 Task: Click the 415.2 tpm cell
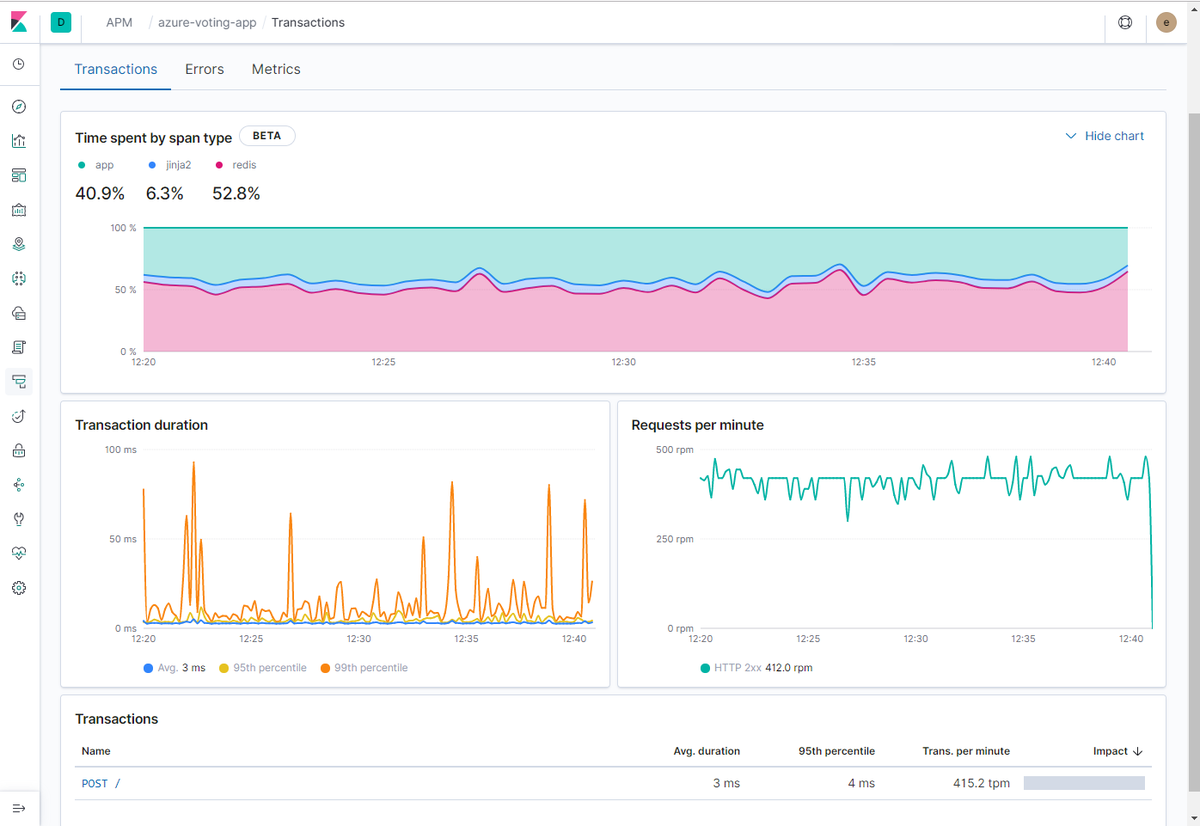pyautogui.click(x=982, y=784)
